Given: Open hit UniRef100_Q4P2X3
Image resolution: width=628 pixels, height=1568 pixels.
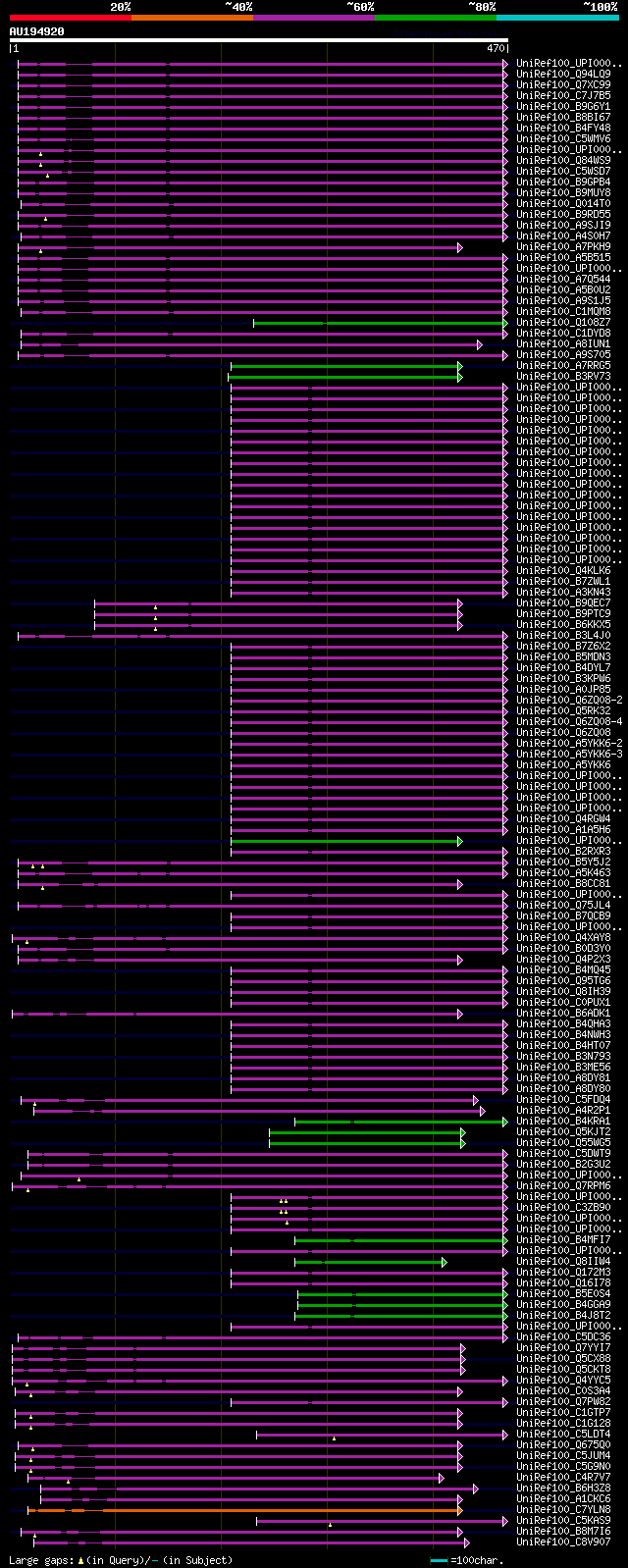Looking at the screenshot, I should click(x=563, y=959).
